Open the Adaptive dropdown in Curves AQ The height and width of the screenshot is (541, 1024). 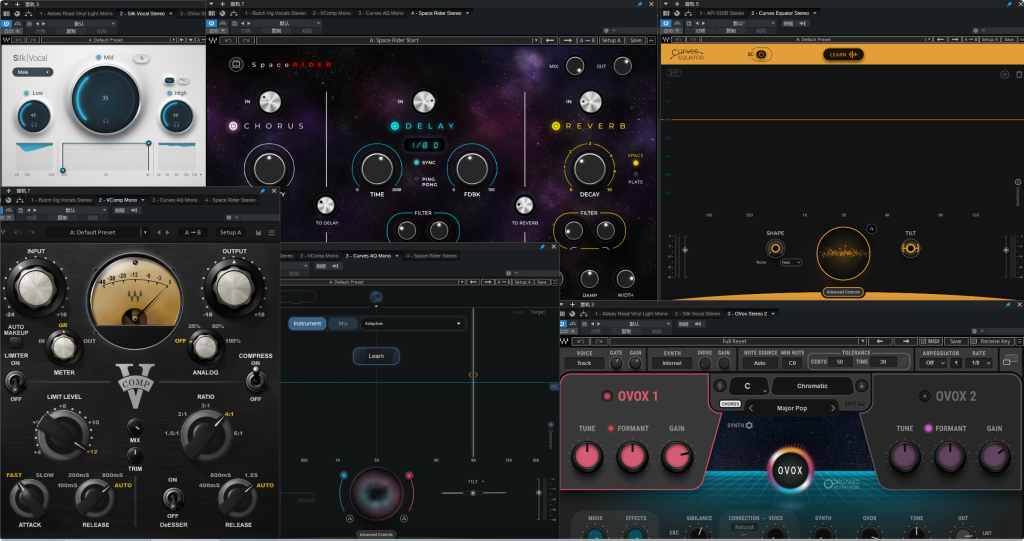tap(412, 323)
